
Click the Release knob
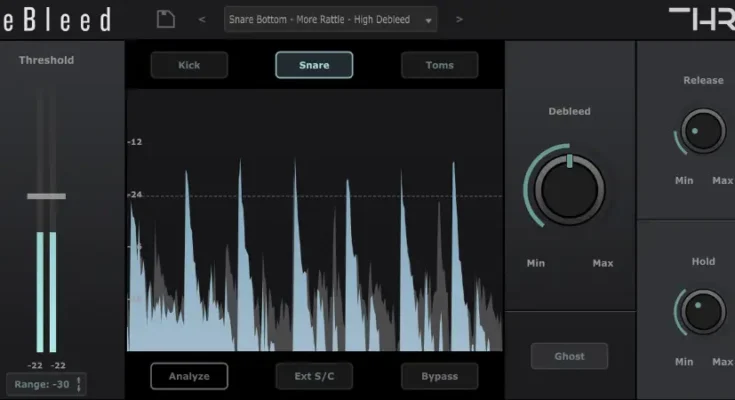[703, 131]
